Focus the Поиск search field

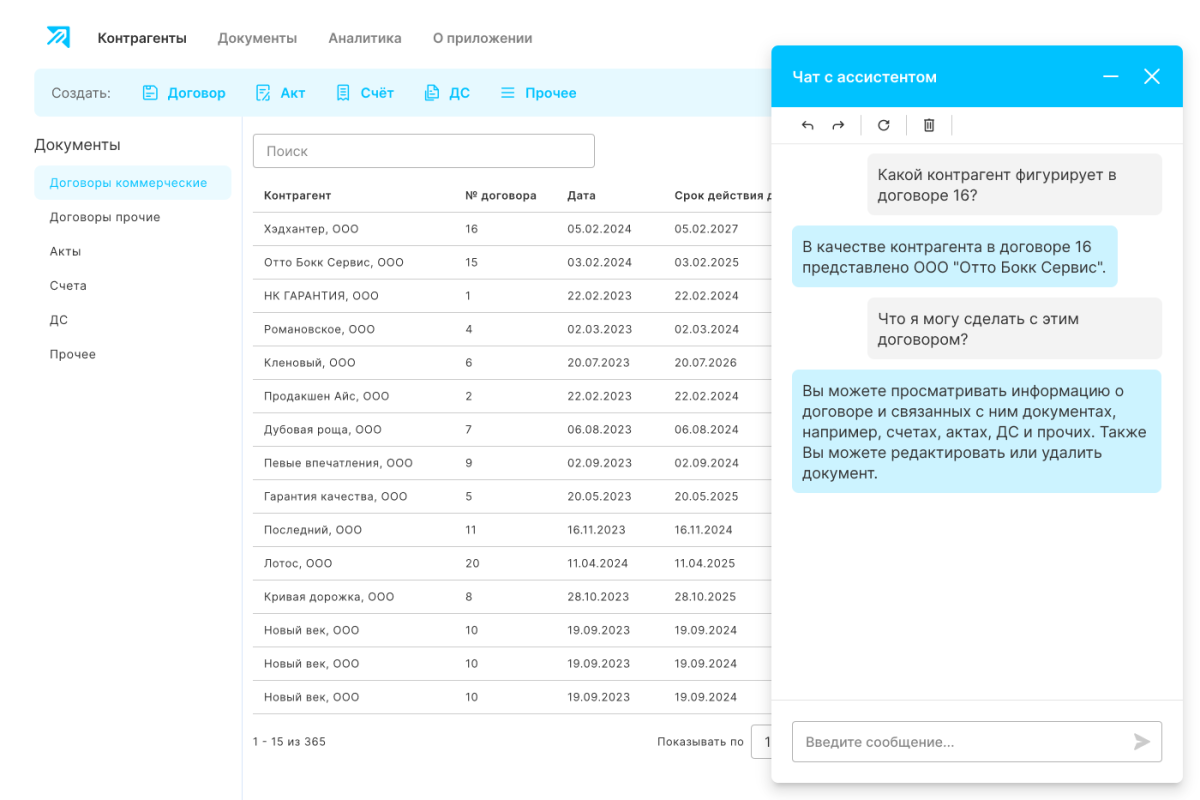424,151
